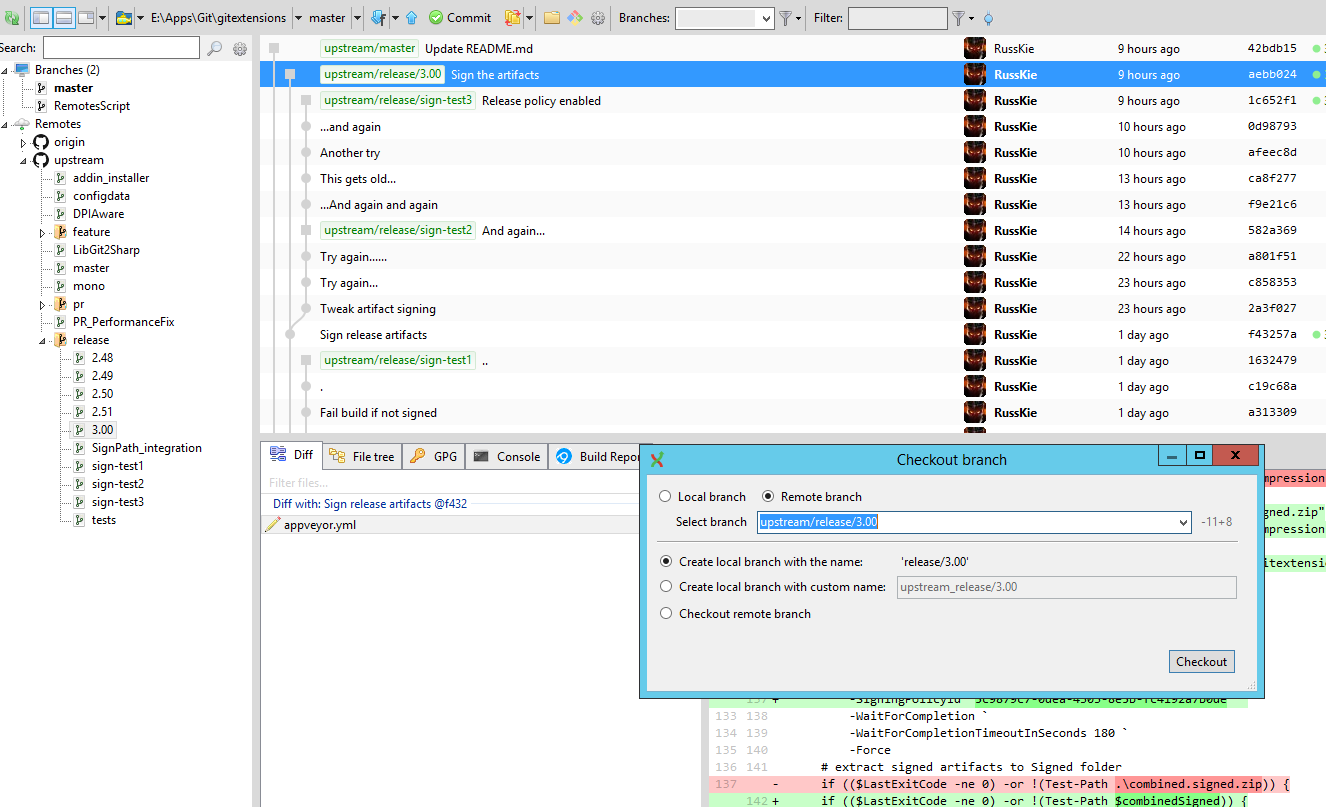Click the funnel icon beside the Filter box
This screenshot has width=1326, height=807.
coord(957,18)
